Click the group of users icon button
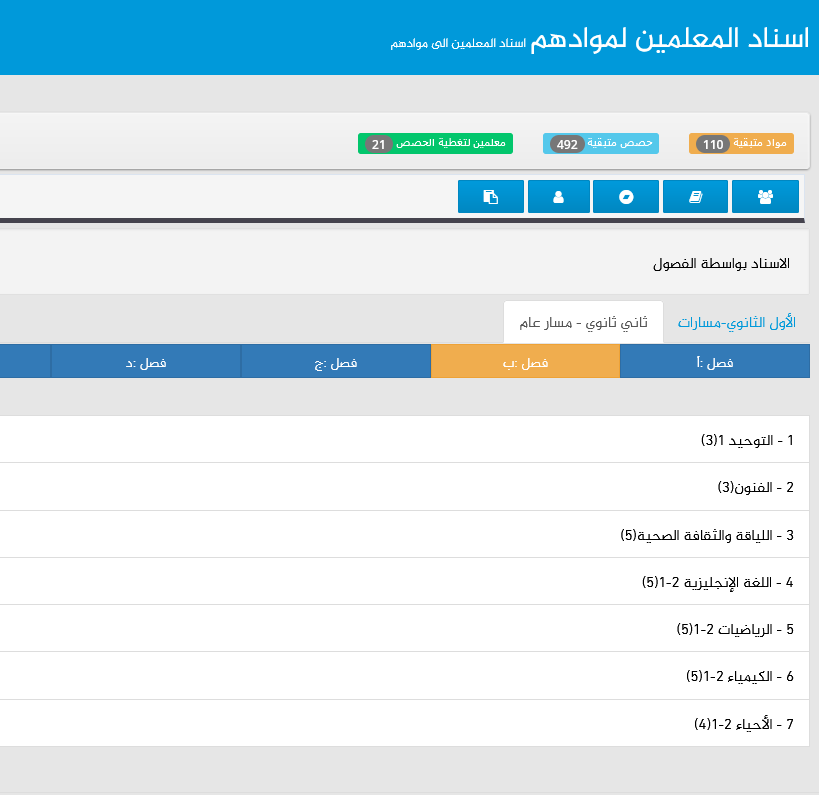This screenshot has height=795, width=819. (x=765, y=197)
